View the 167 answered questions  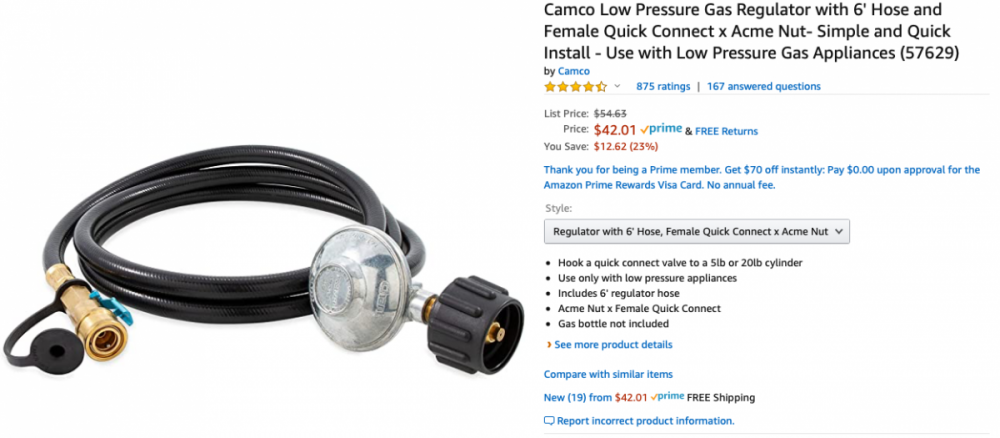[763, 86]
